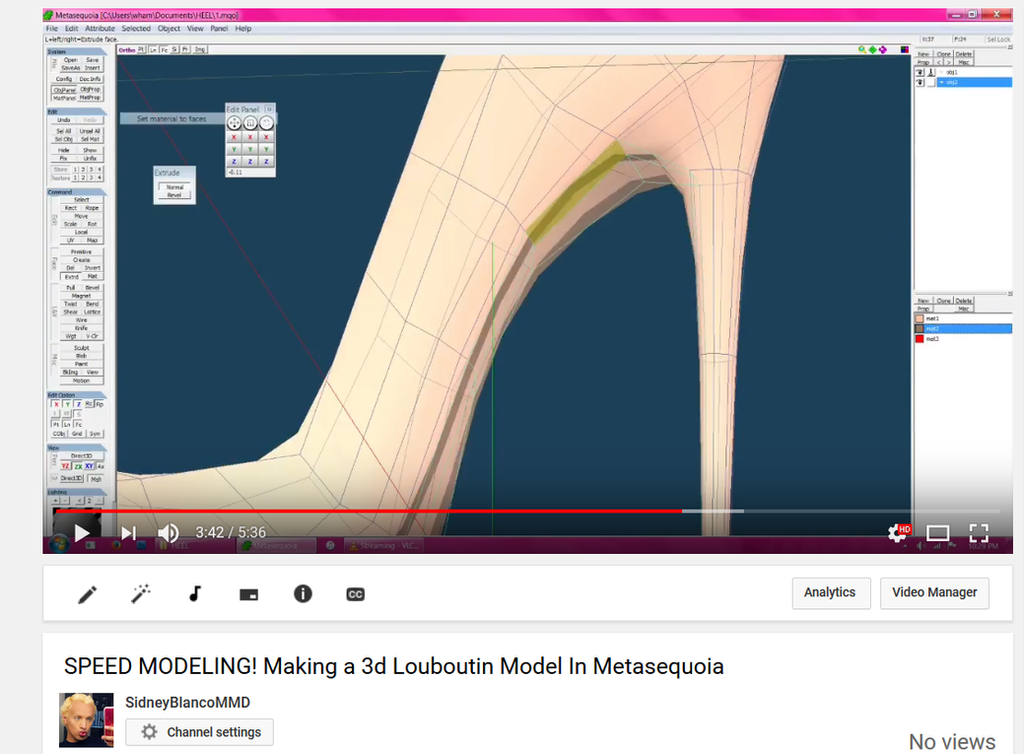Open the Analytics button
Screen dimensions: 1024x754
tap(831, 593)
